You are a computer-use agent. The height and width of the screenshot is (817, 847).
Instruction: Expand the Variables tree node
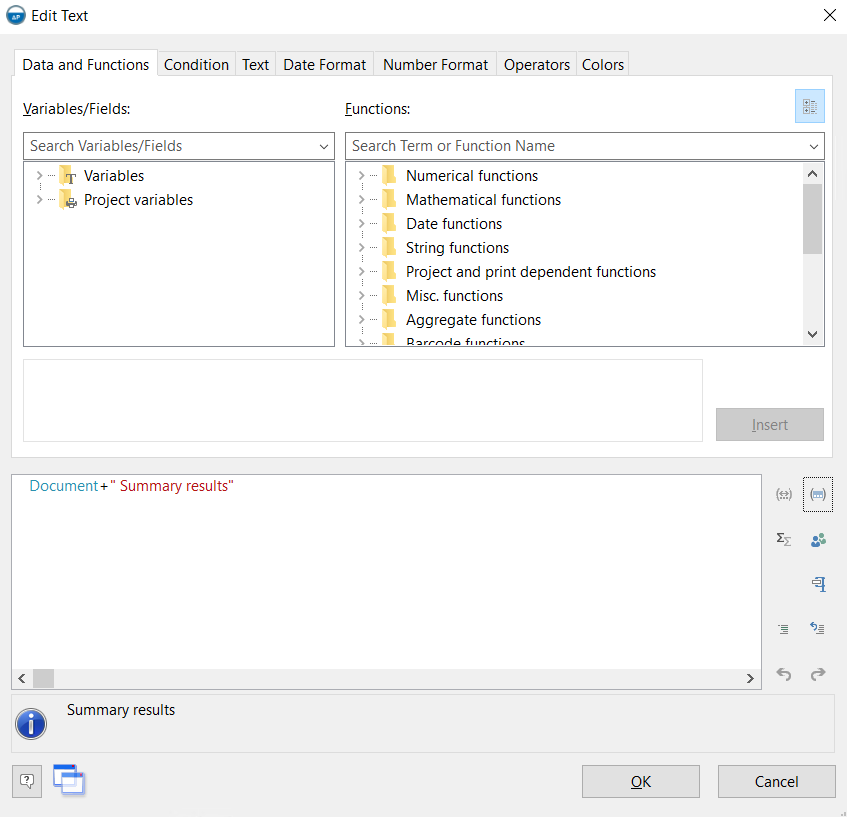[x=39, y=176]
